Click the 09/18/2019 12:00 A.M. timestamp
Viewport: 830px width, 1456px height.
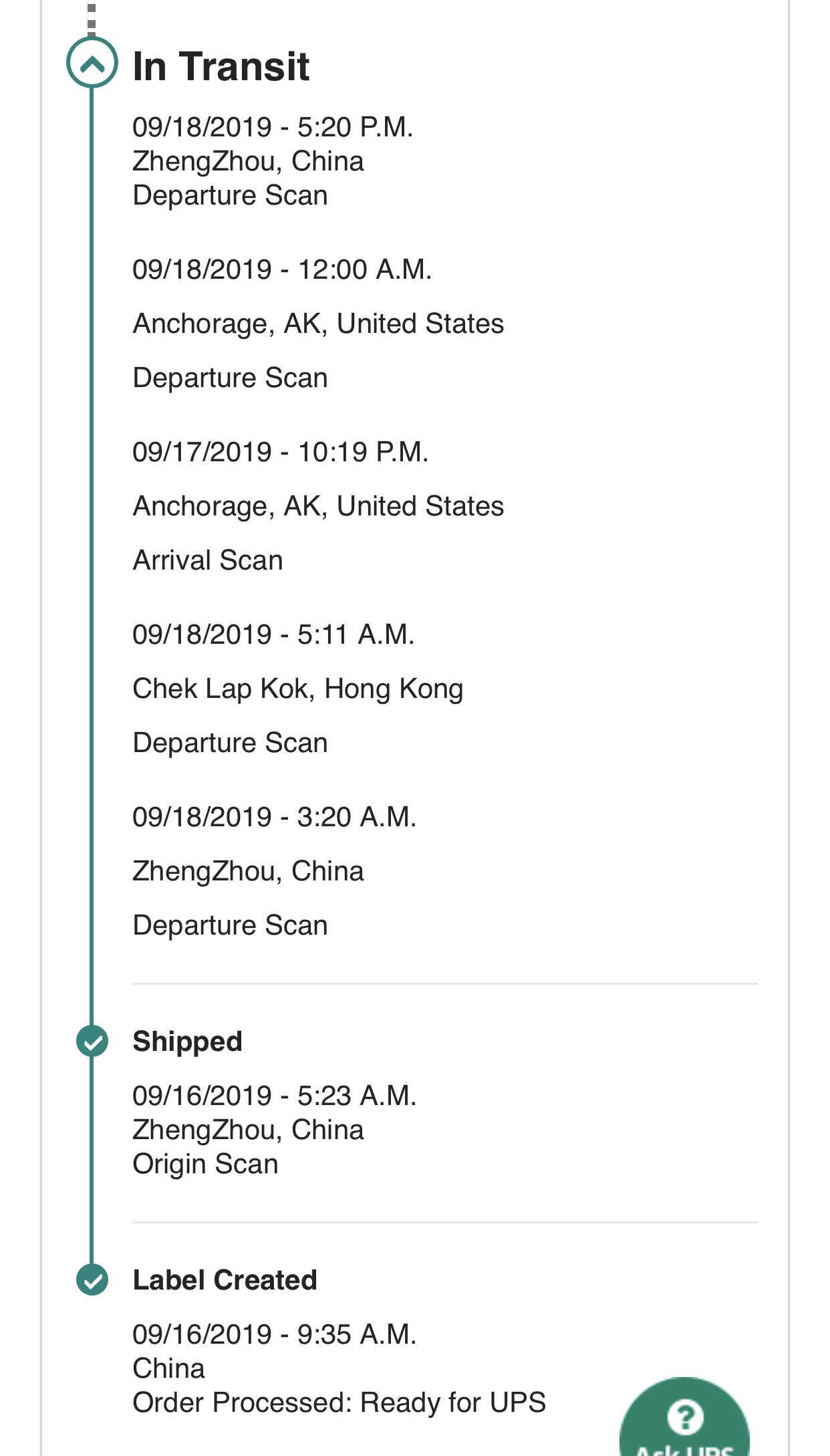point(282,269)
